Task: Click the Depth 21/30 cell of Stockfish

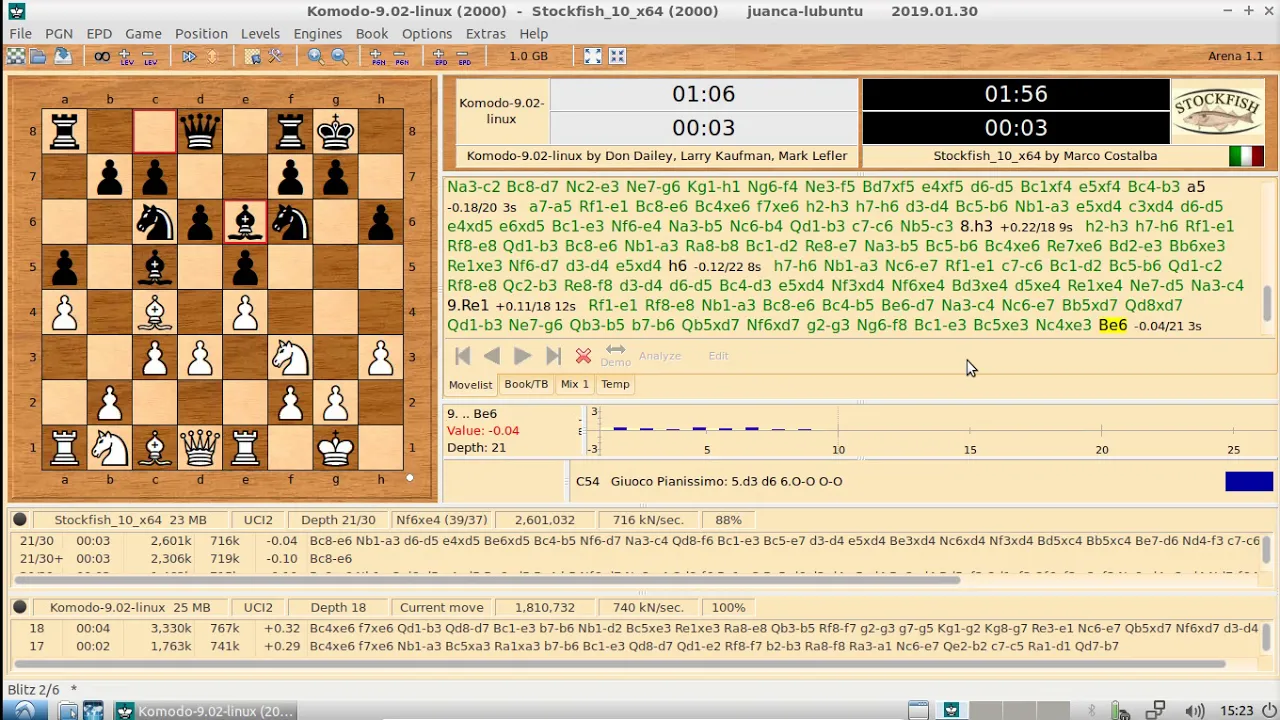Action: [338, 520]
